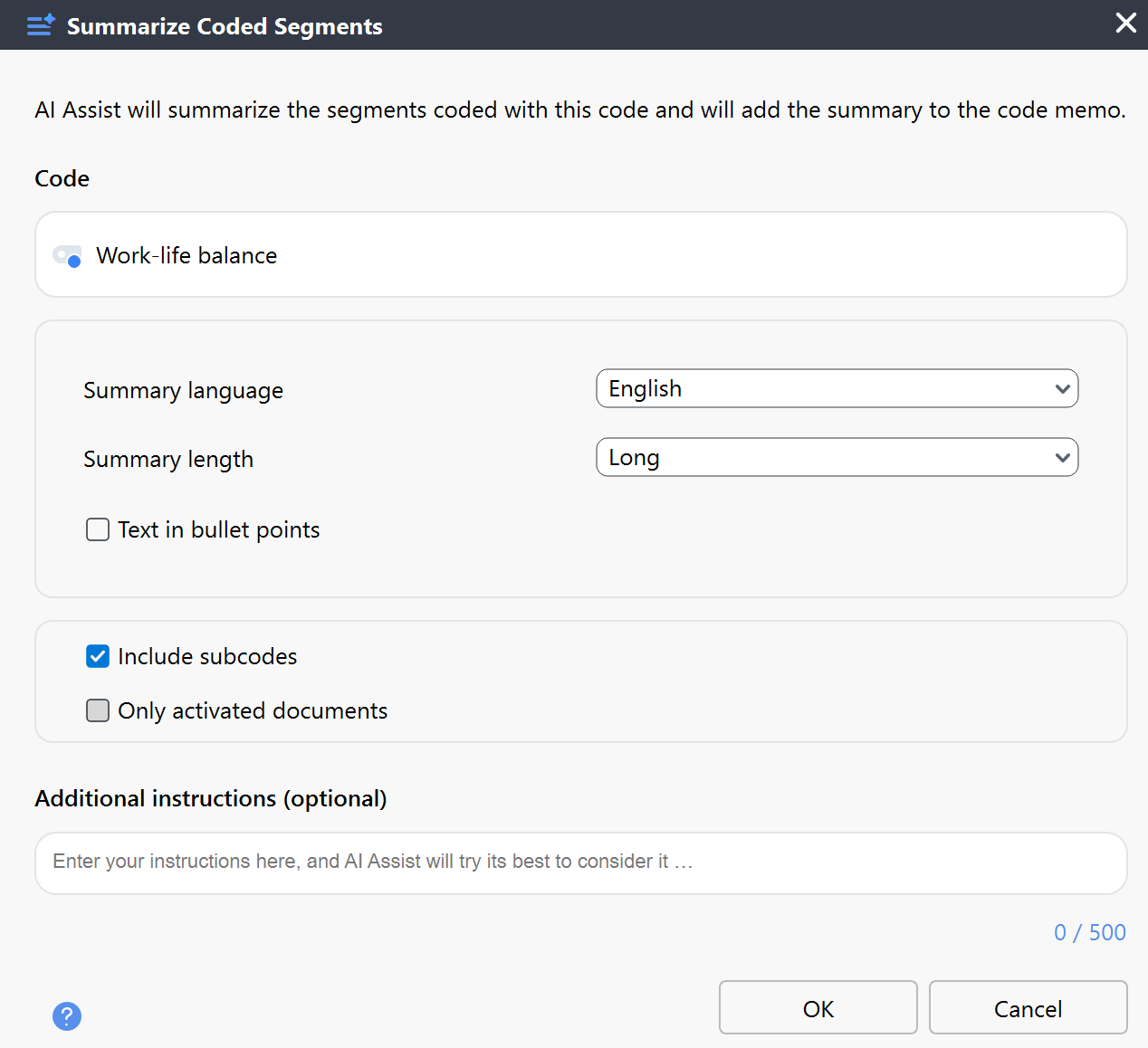Click the 0 / 500 character counter
The width and height of the screenshot is (1148, 1048).
[1089, 932]
